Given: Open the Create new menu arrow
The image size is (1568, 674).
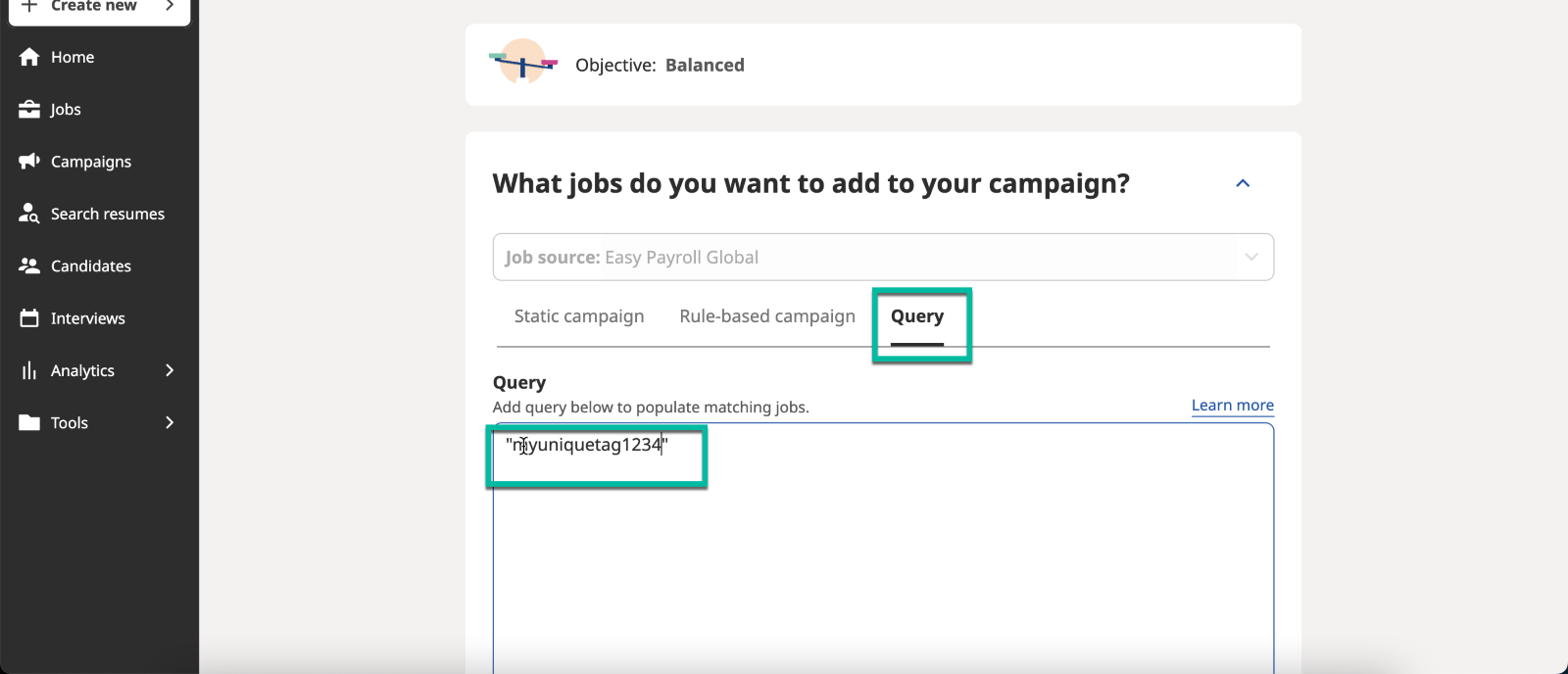Looking at the screenshot, I should point(170,6).
